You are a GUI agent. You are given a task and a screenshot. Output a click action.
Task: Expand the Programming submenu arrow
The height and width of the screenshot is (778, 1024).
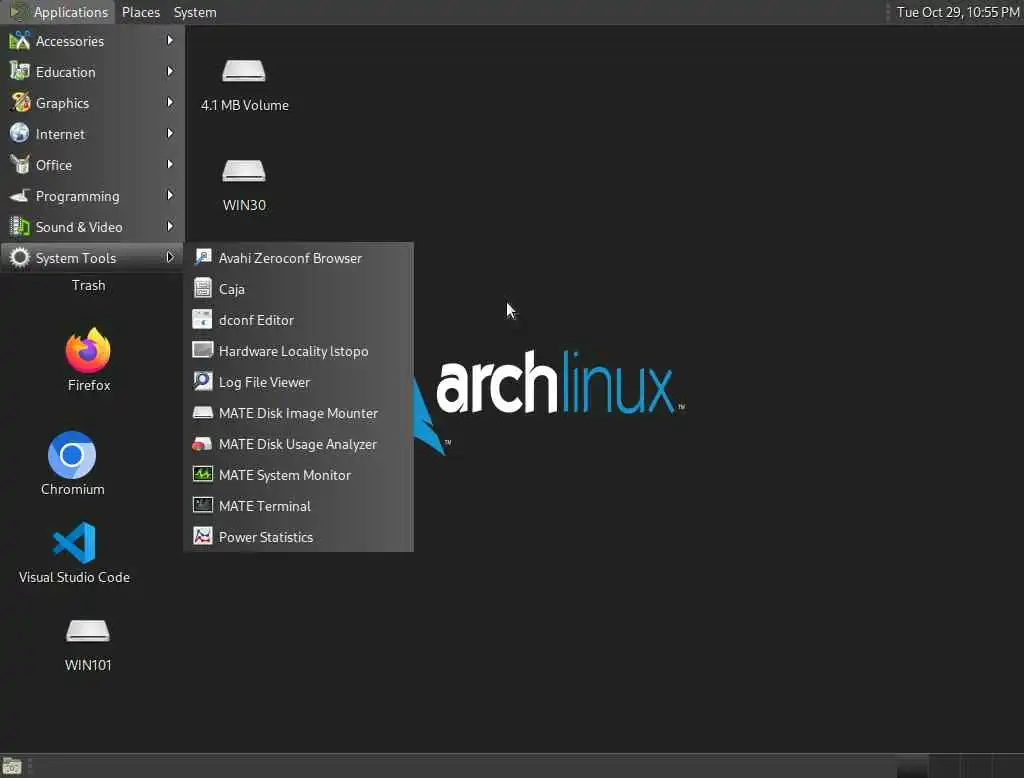click(x=170, y=195)
